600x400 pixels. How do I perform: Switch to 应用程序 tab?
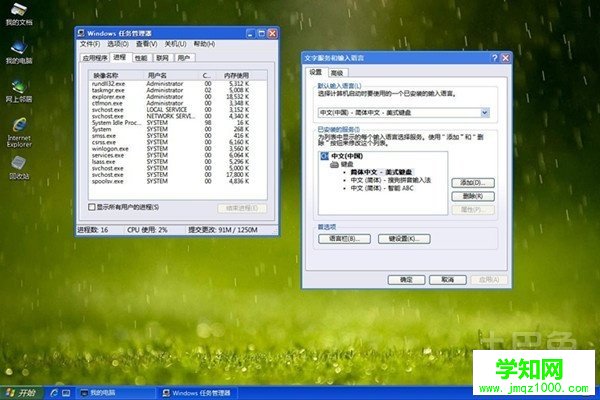pyautogui.click(x=95, y=58)
